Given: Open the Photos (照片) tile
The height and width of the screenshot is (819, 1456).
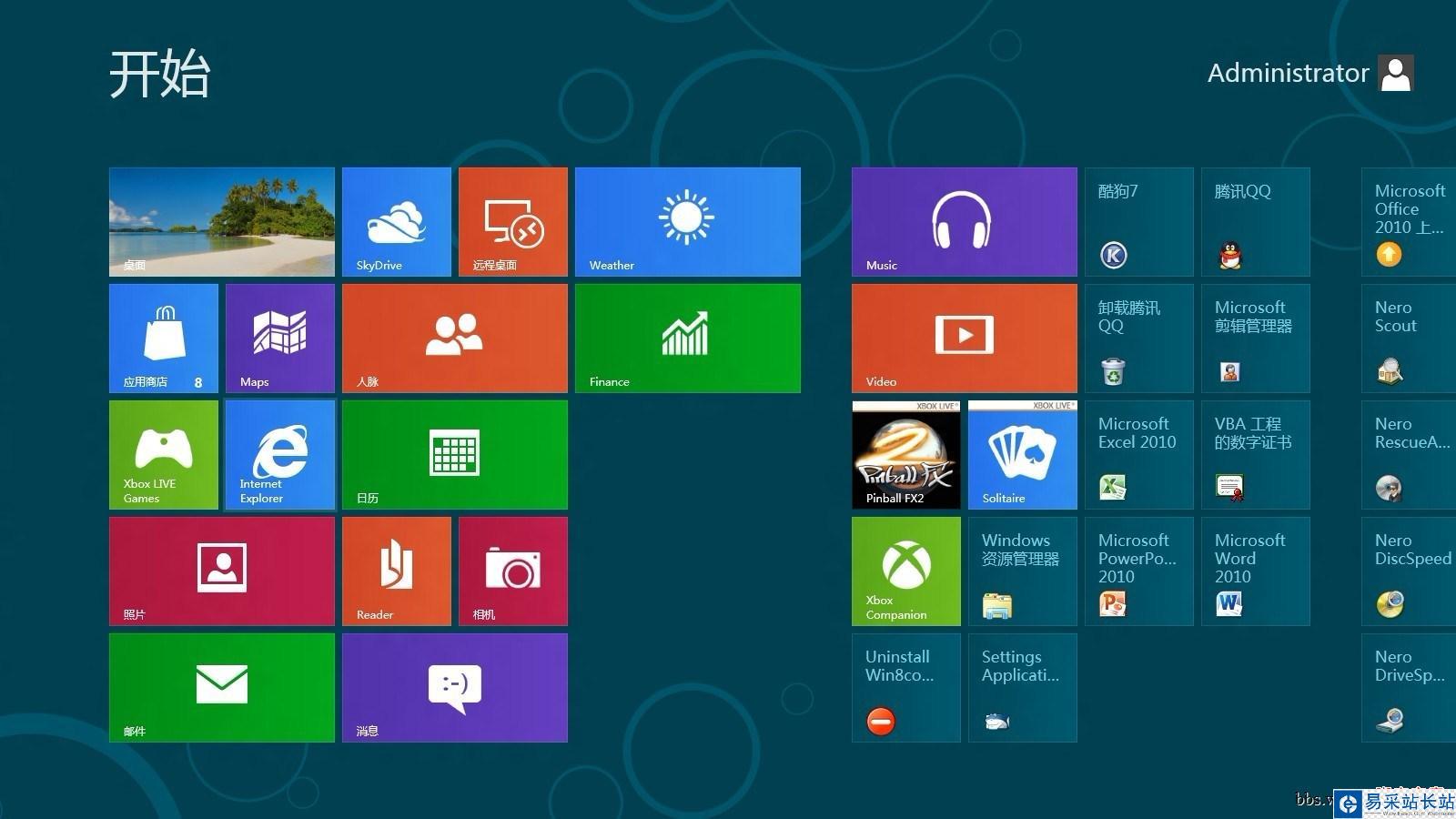Looking at the screenshot, I should pyautogui.click(x=222, y=571).
